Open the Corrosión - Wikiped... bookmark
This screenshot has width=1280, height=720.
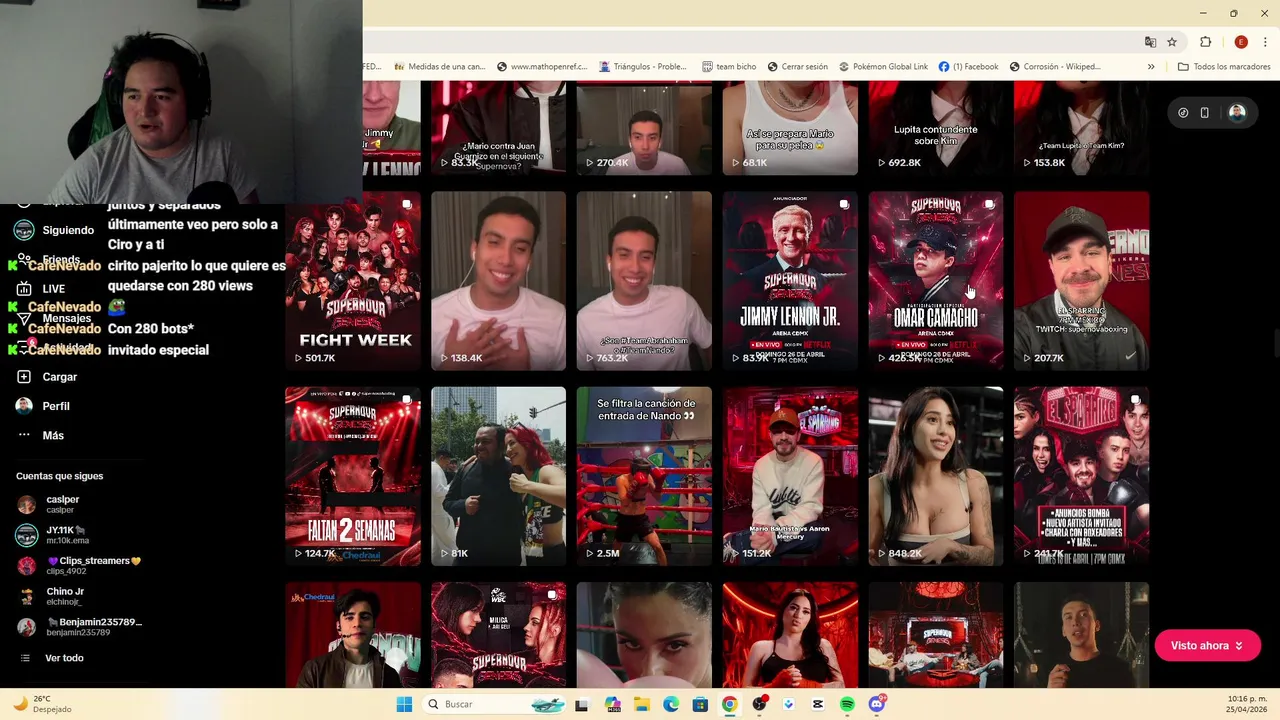[1055, 66]
